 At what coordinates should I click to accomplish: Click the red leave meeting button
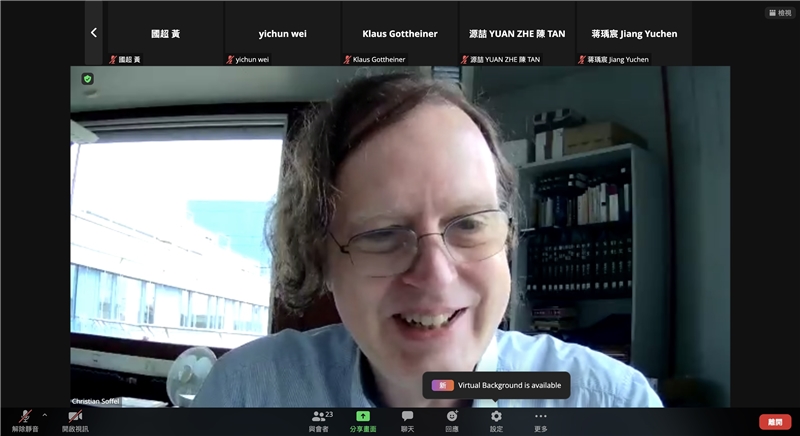click(775, 422)
